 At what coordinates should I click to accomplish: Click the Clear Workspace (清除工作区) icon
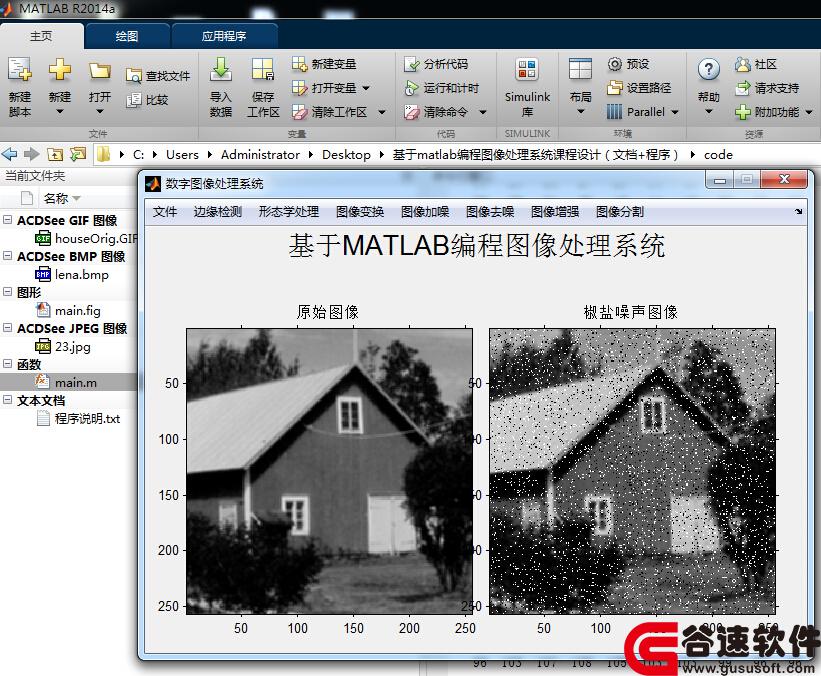click(299, 112)
